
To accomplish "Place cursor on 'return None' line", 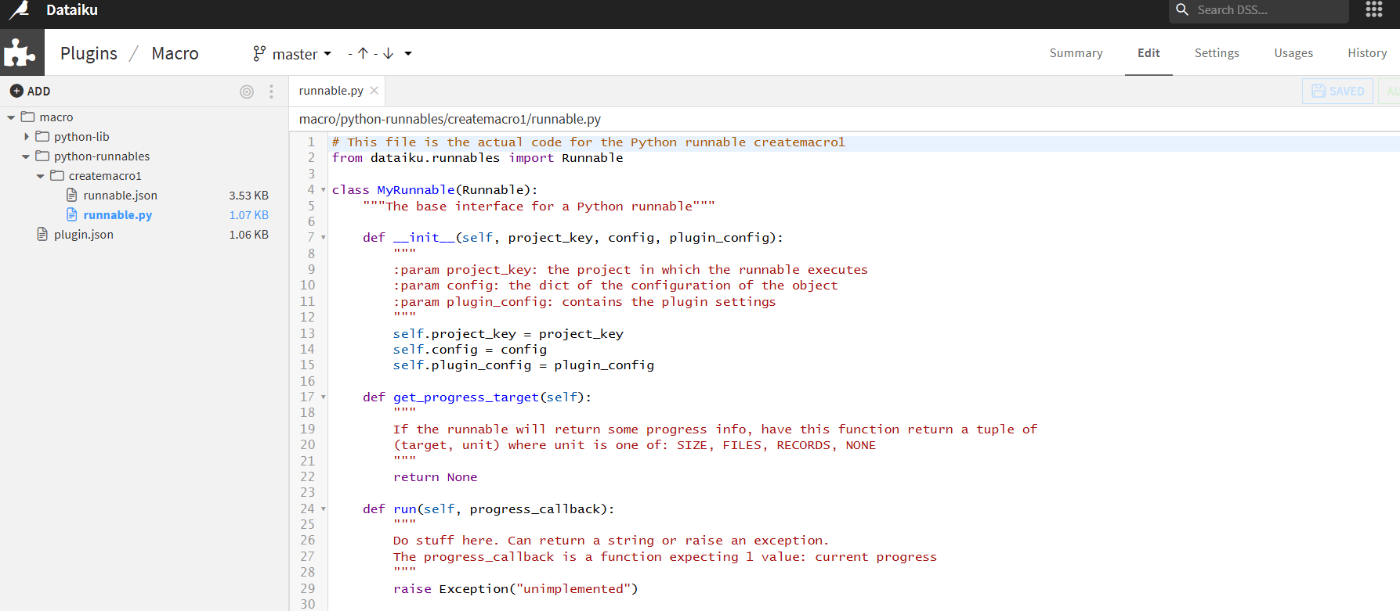I will click(x=435, y=477).
